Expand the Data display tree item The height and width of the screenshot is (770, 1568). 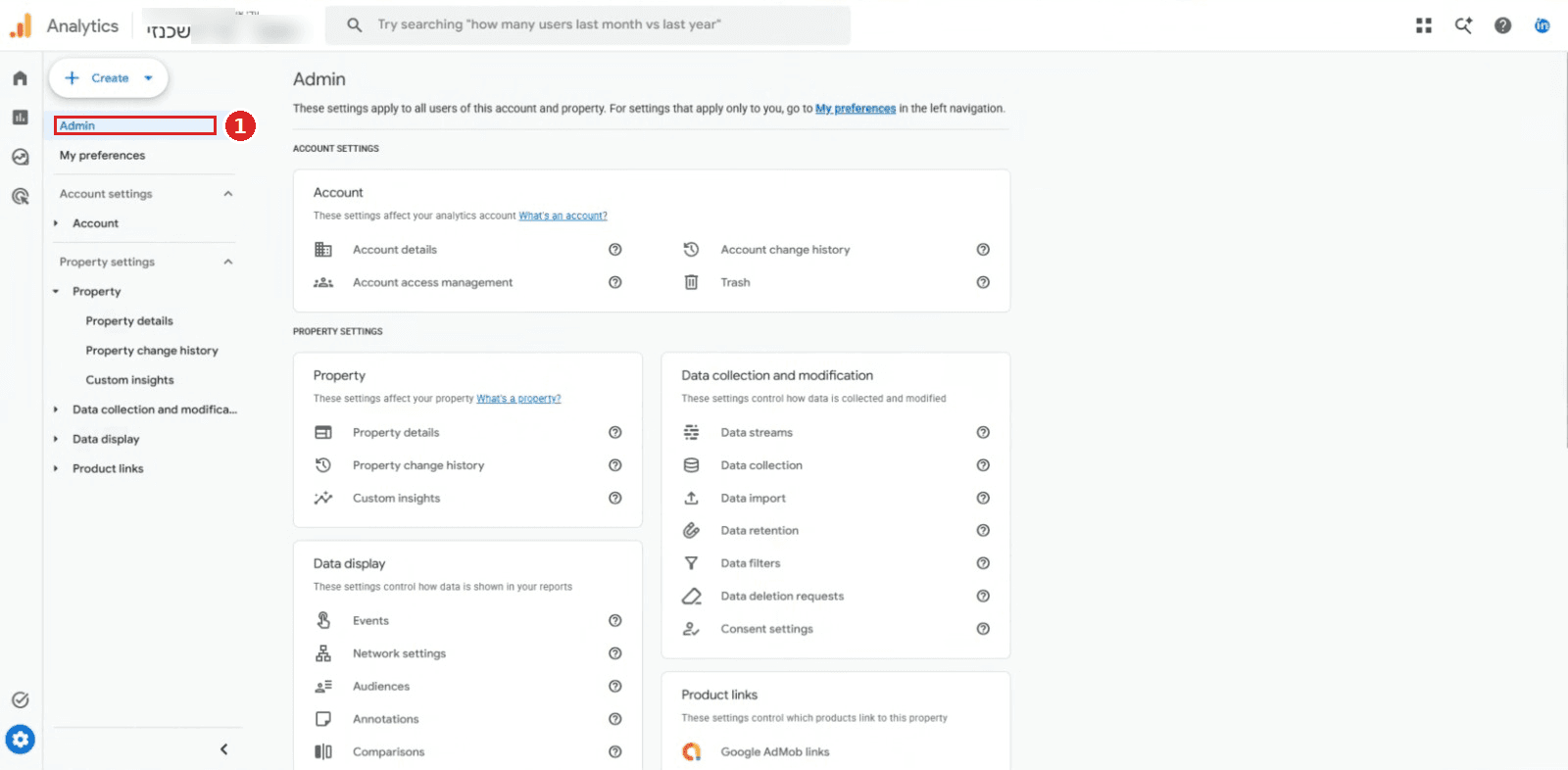pyautogui.click(x=56, y=439)
